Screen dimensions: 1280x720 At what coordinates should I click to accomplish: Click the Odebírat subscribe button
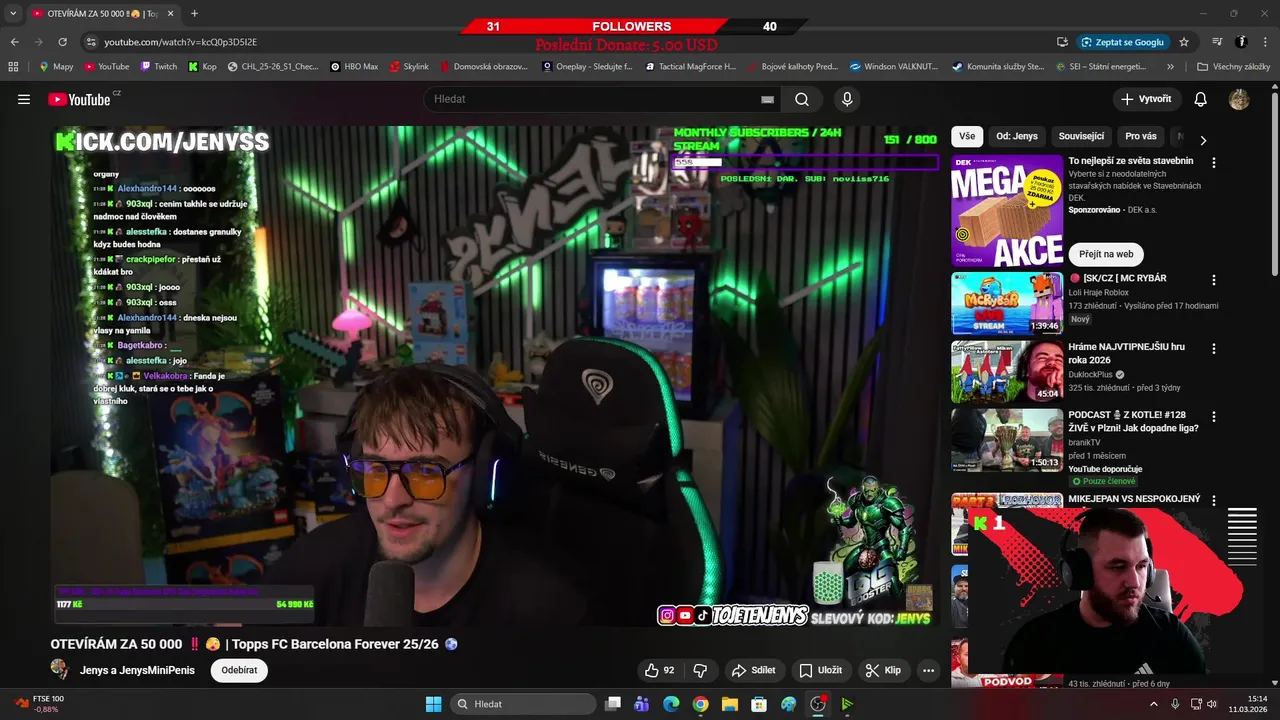tap(239, 670)
